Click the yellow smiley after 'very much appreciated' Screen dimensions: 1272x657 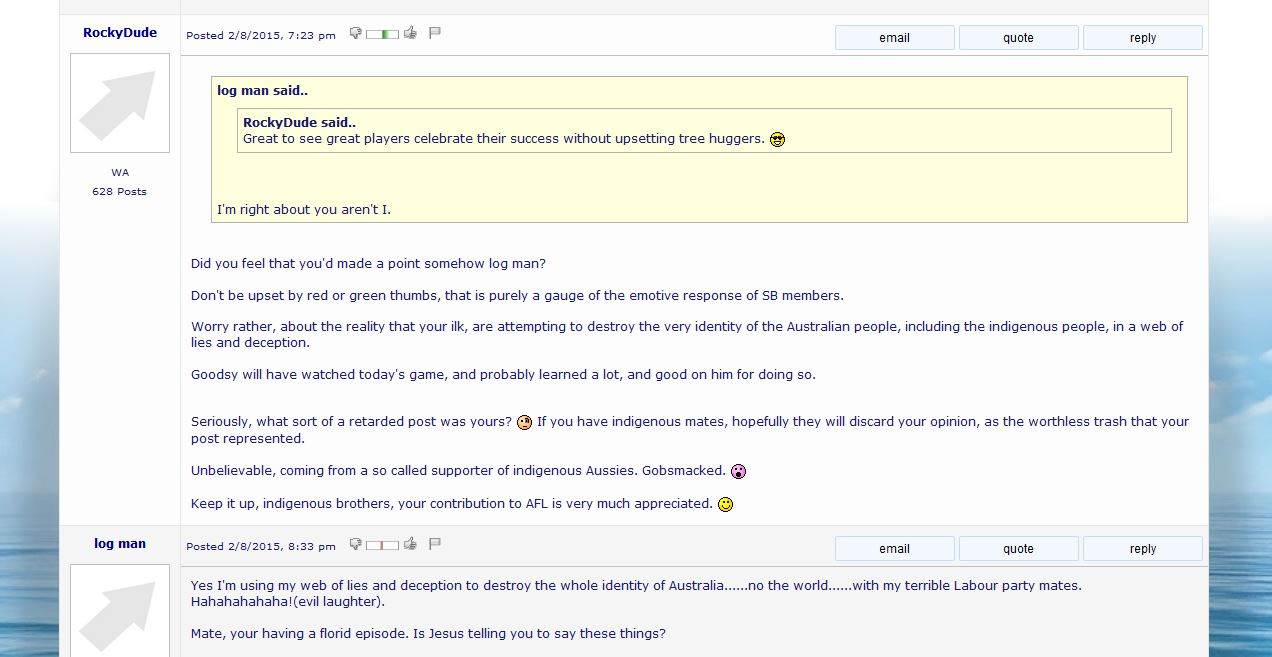726,504
